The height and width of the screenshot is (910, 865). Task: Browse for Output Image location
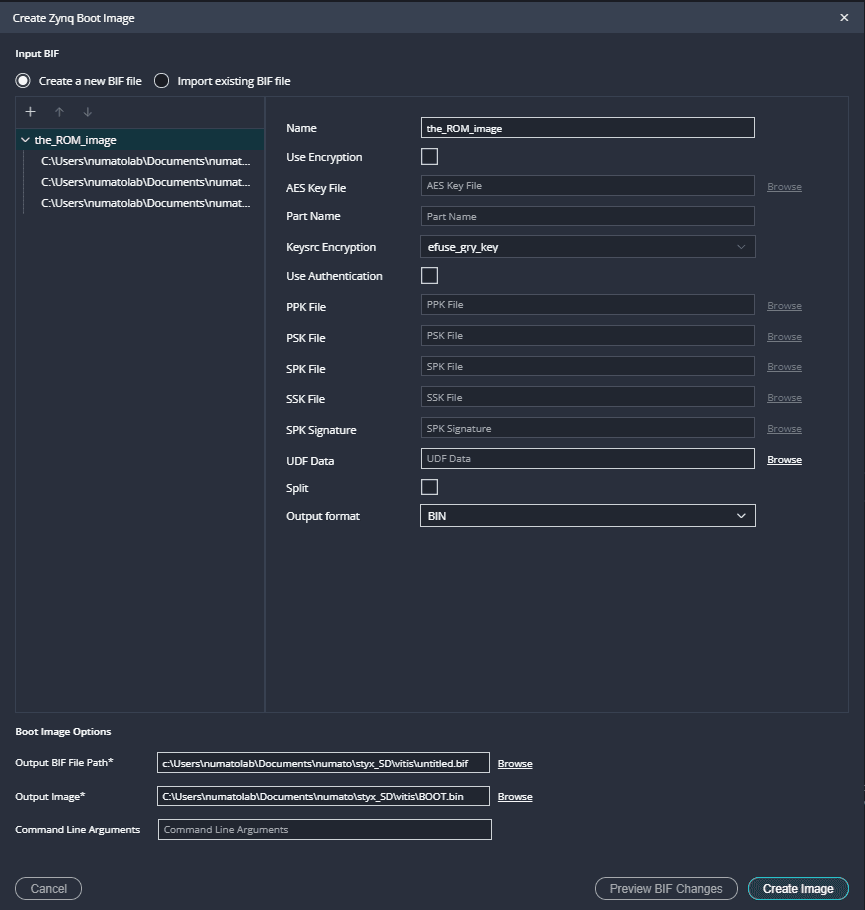(515, 797)
